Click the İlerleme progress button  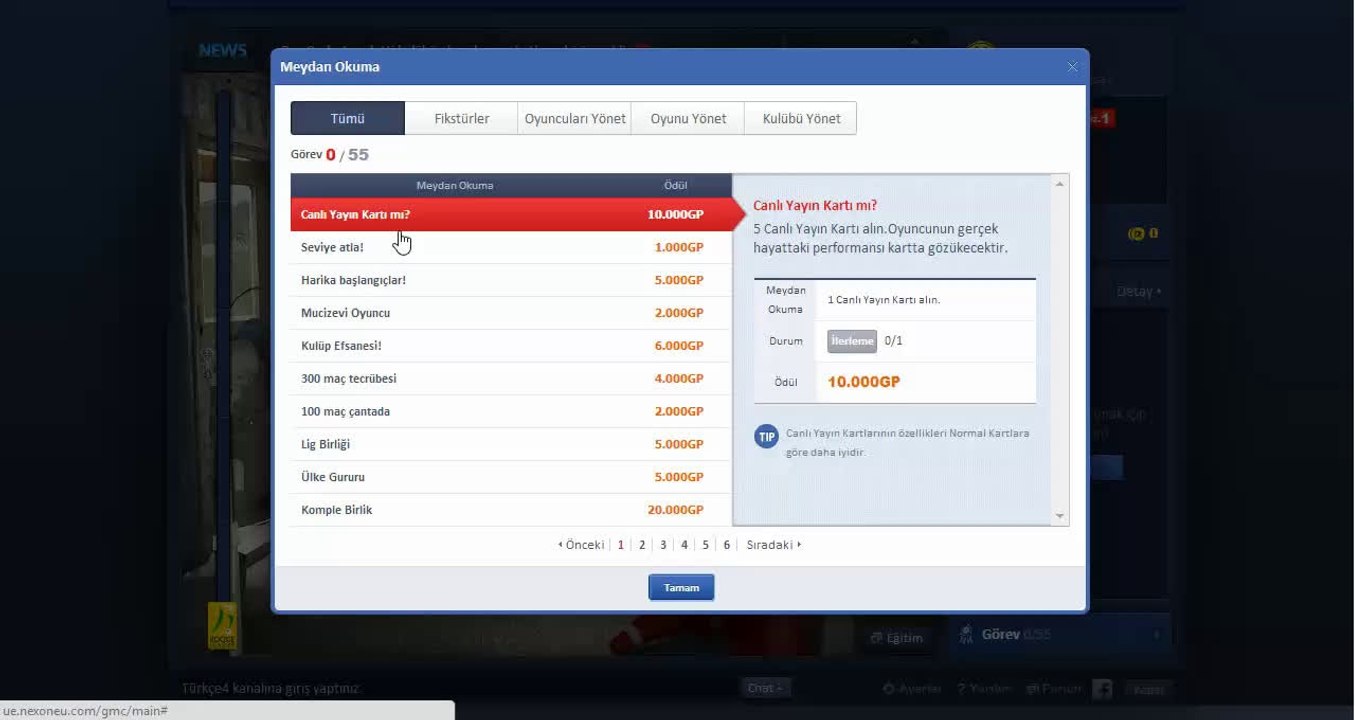[x=852, y=341]
